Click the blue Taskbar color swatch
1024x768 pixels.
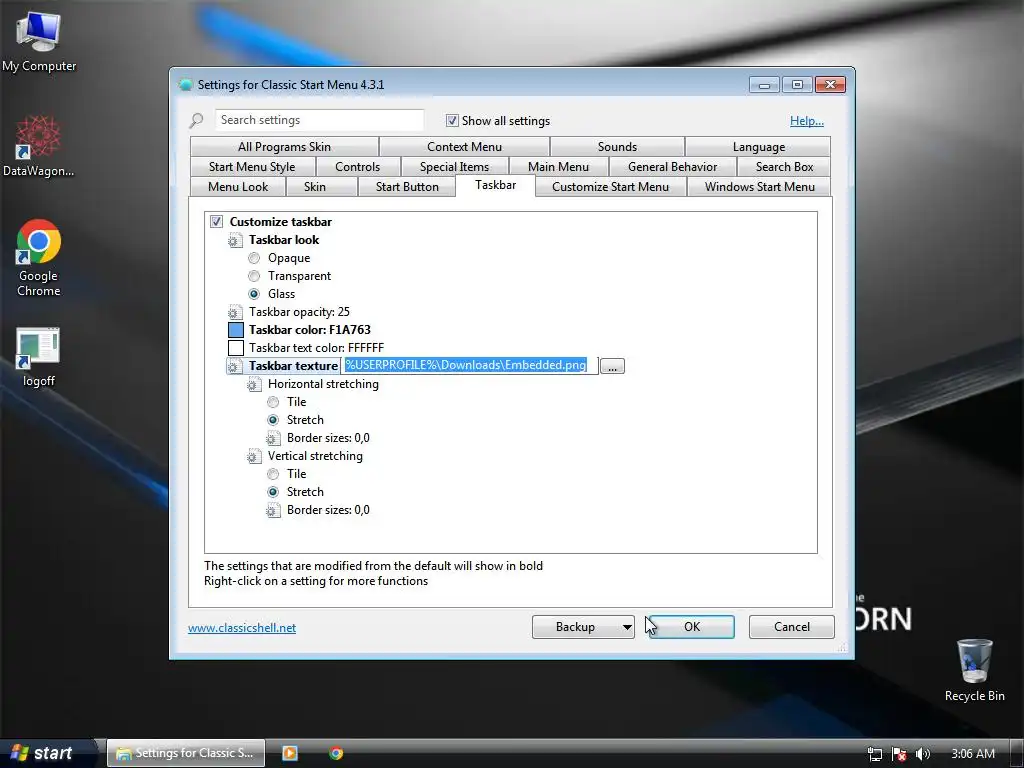236,330
